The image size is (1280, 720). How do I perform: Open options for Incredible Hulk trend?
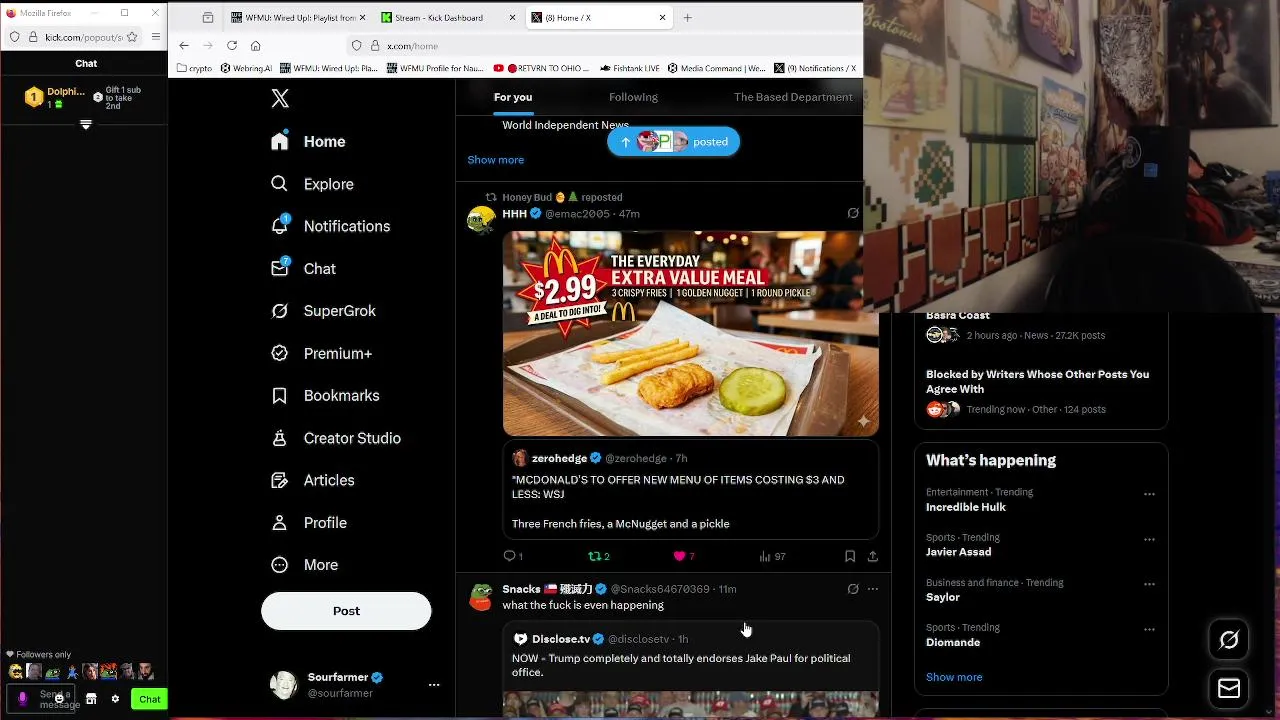coord(1149,494)
